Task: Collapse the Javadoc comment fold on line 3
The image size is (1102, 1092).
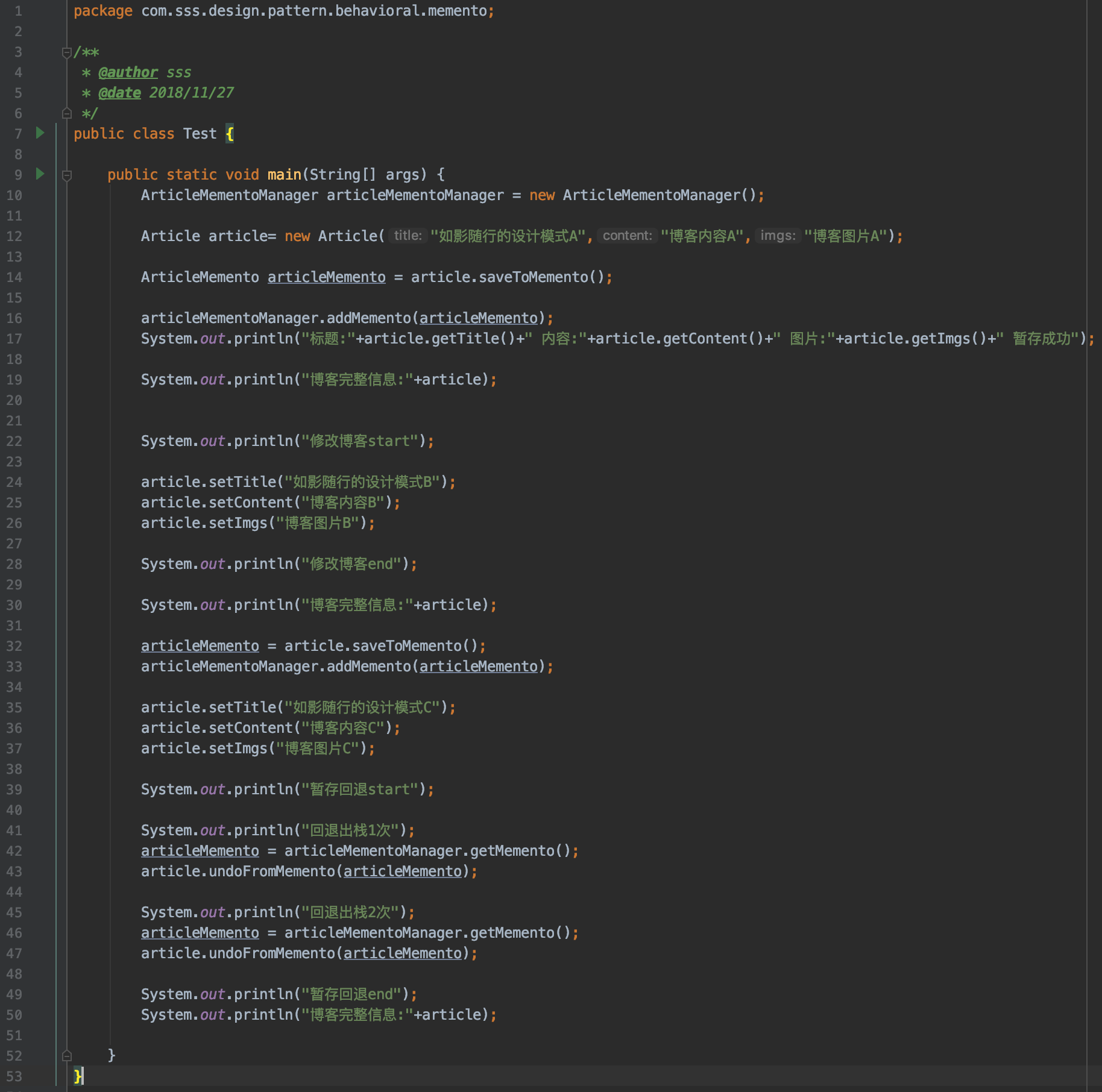Action: click(x=67, y=52)
